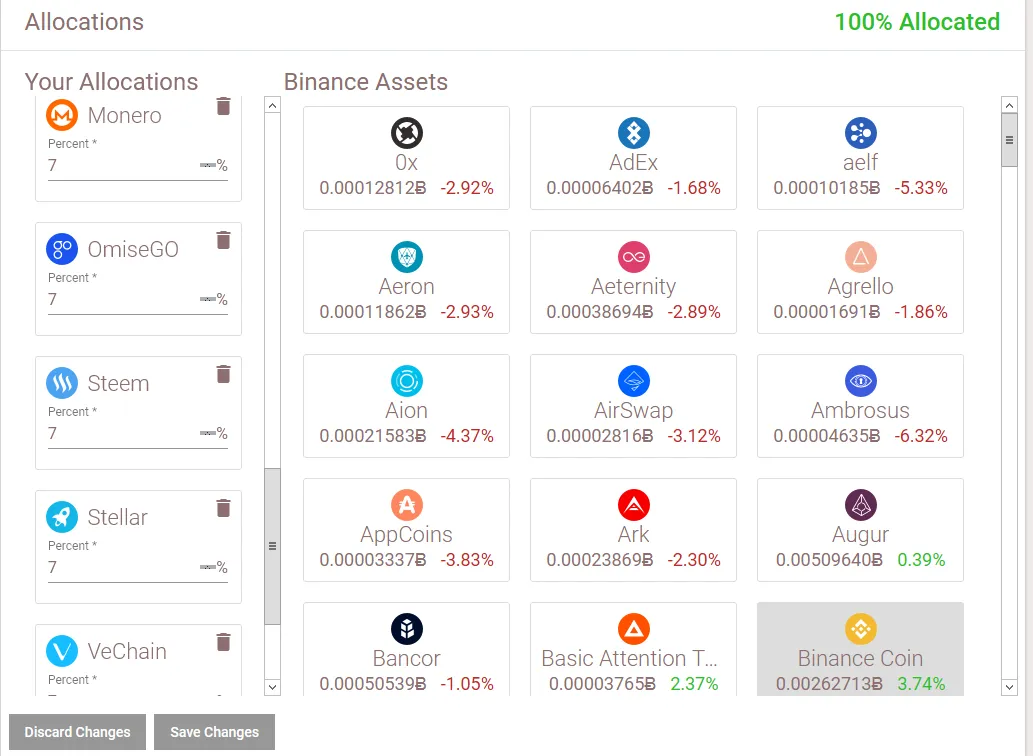Click Binance Assets scrollbar up arrow
This screenshot has width=1033, height=756.
coord(1009,105)
